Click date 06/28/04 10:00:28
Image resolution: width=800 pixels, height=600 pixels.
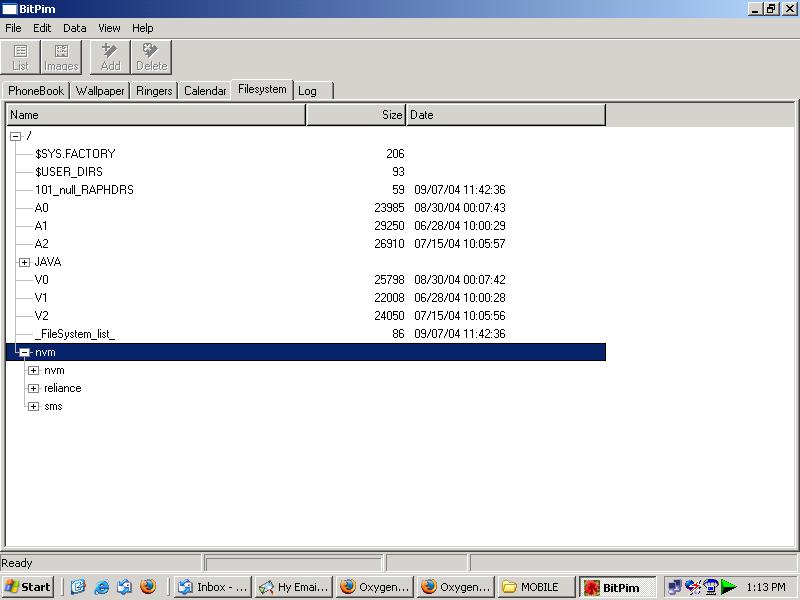(x=460, y=297)
